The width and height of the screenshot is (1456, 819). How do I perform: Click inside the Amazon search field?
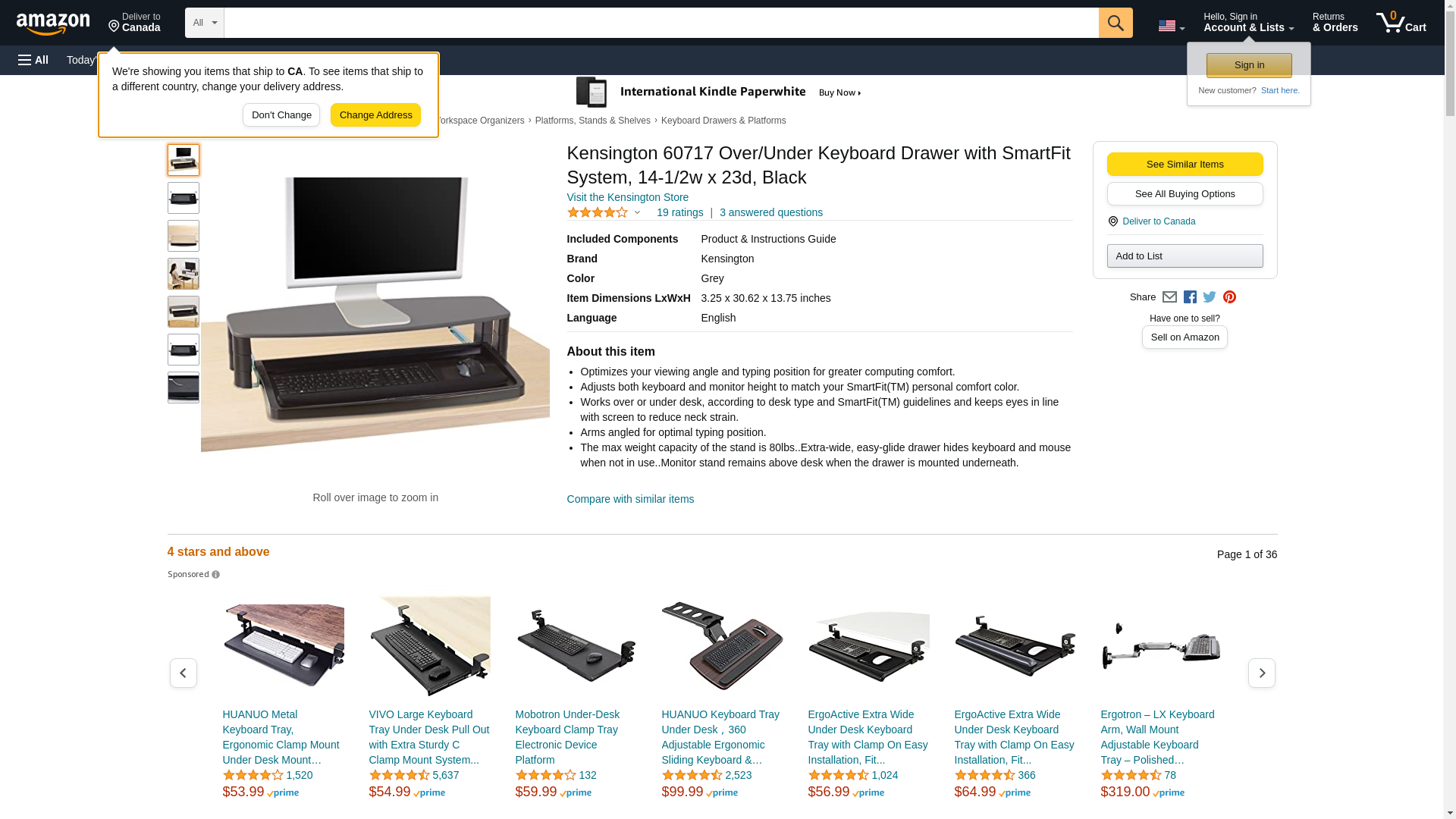661,23
